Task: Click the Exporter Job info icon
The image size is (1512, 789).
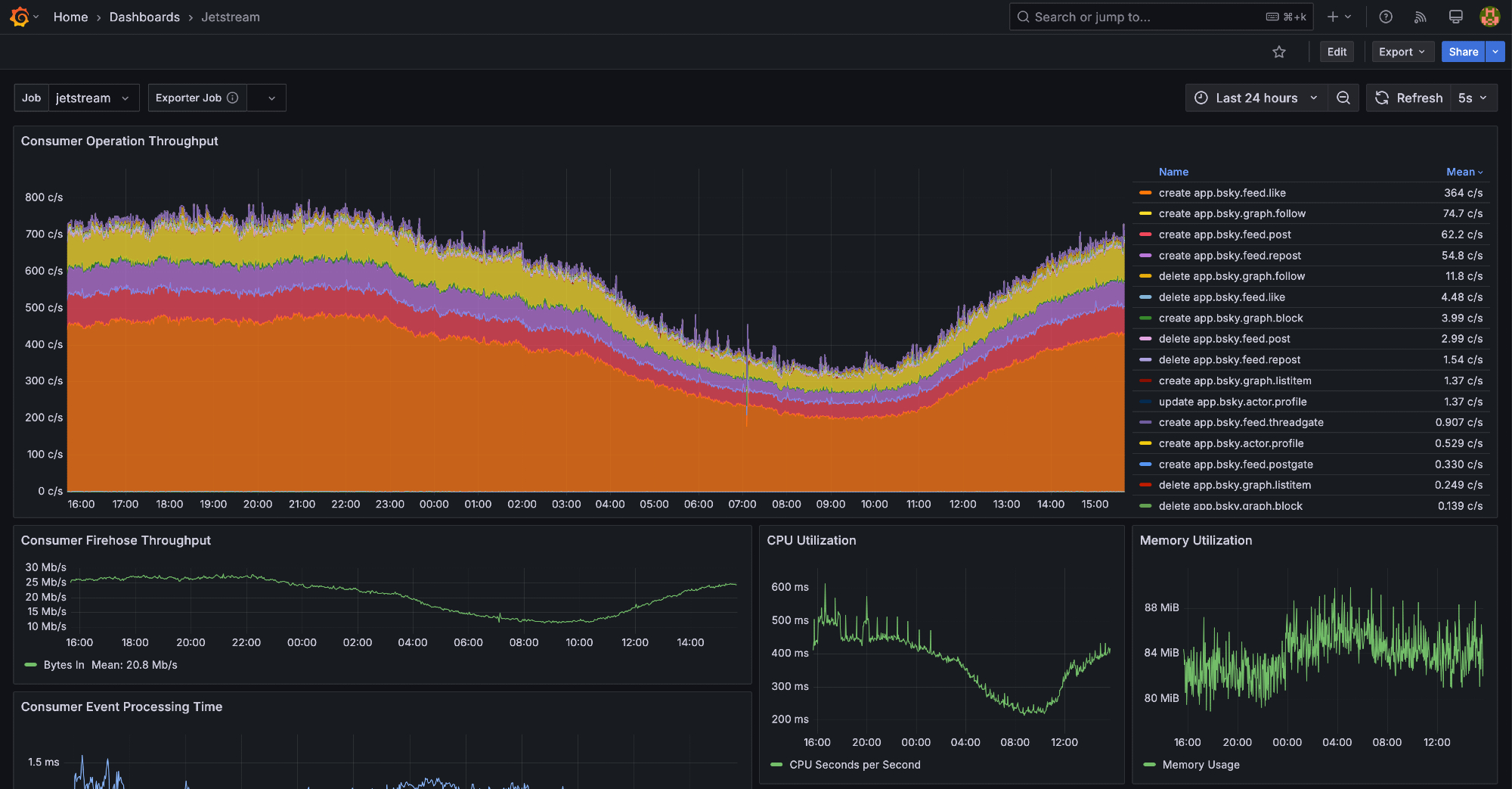Action: (233, 98)
